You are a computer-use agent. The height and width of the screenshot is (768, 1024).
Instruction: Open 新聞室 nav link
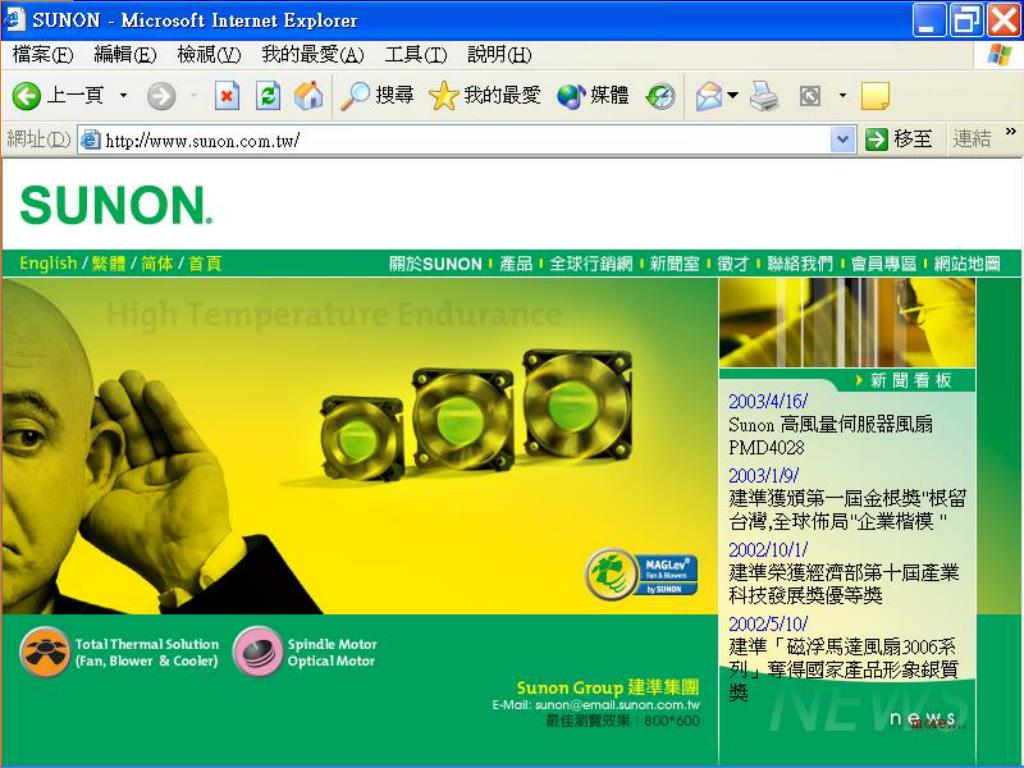pos(675,264)
